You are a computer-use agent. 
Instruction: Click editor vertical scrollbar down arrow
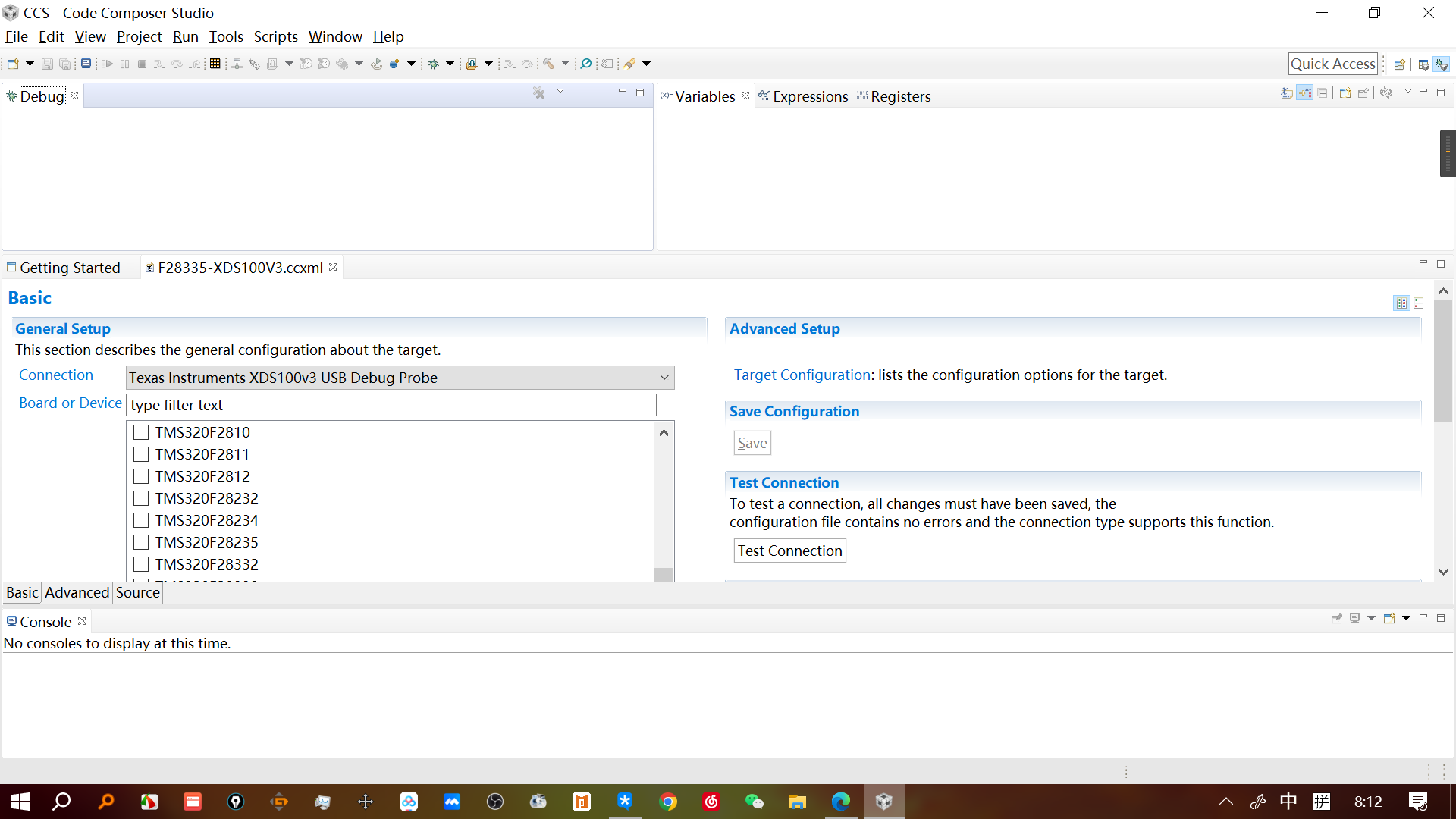pyautogui.click(x=1443, y=572)
